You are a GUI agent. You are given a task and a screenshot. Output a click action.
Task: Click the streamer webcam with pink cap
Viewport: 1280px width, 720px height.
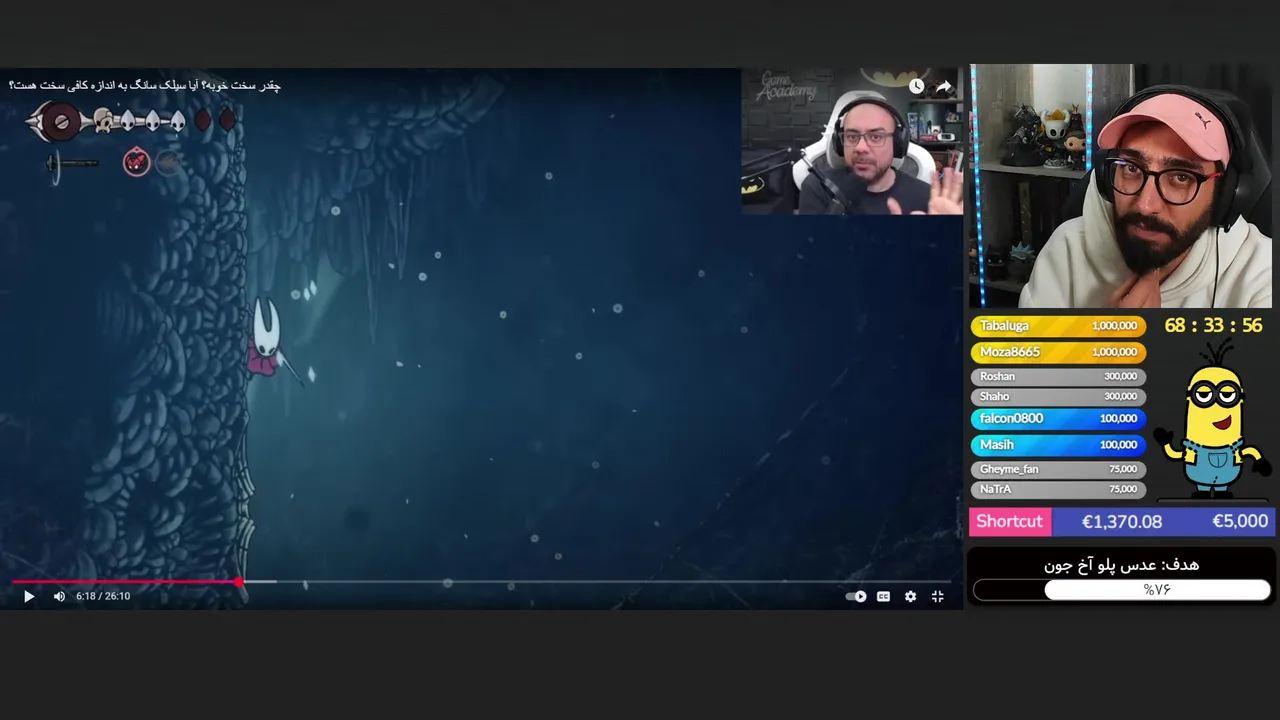click(x=1121, y=186)
